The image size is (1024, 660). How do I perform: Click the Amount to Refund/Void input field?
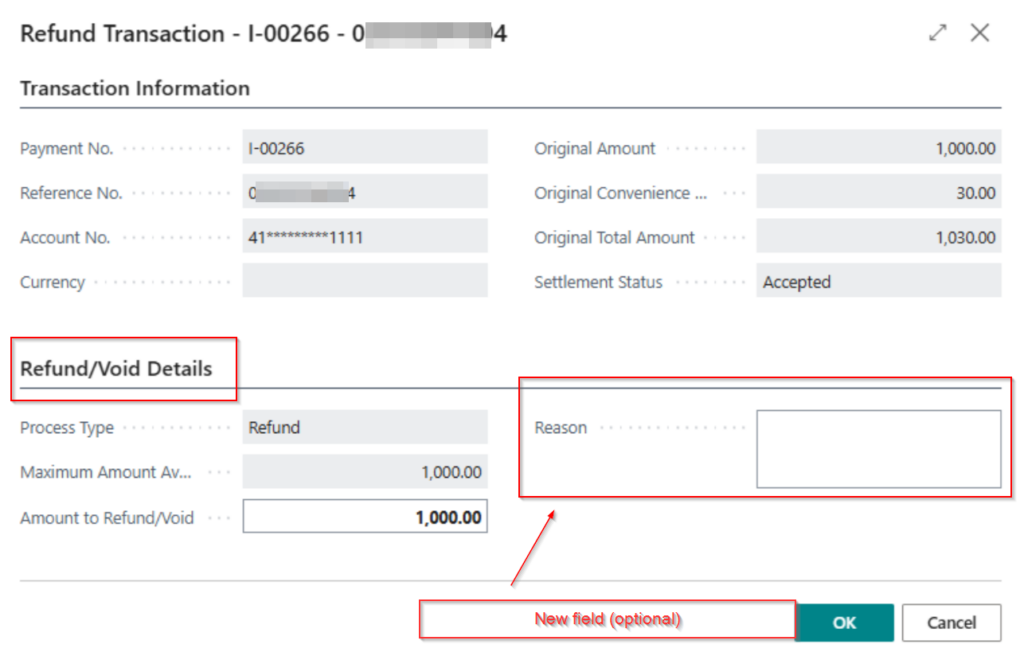click(x=365, y=516)
